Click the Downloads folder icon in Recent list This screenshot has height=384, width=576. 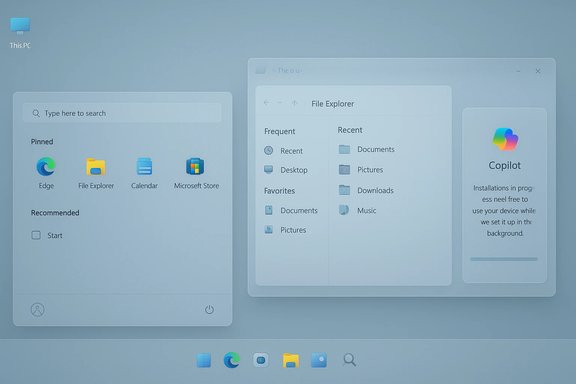point(344,190)
